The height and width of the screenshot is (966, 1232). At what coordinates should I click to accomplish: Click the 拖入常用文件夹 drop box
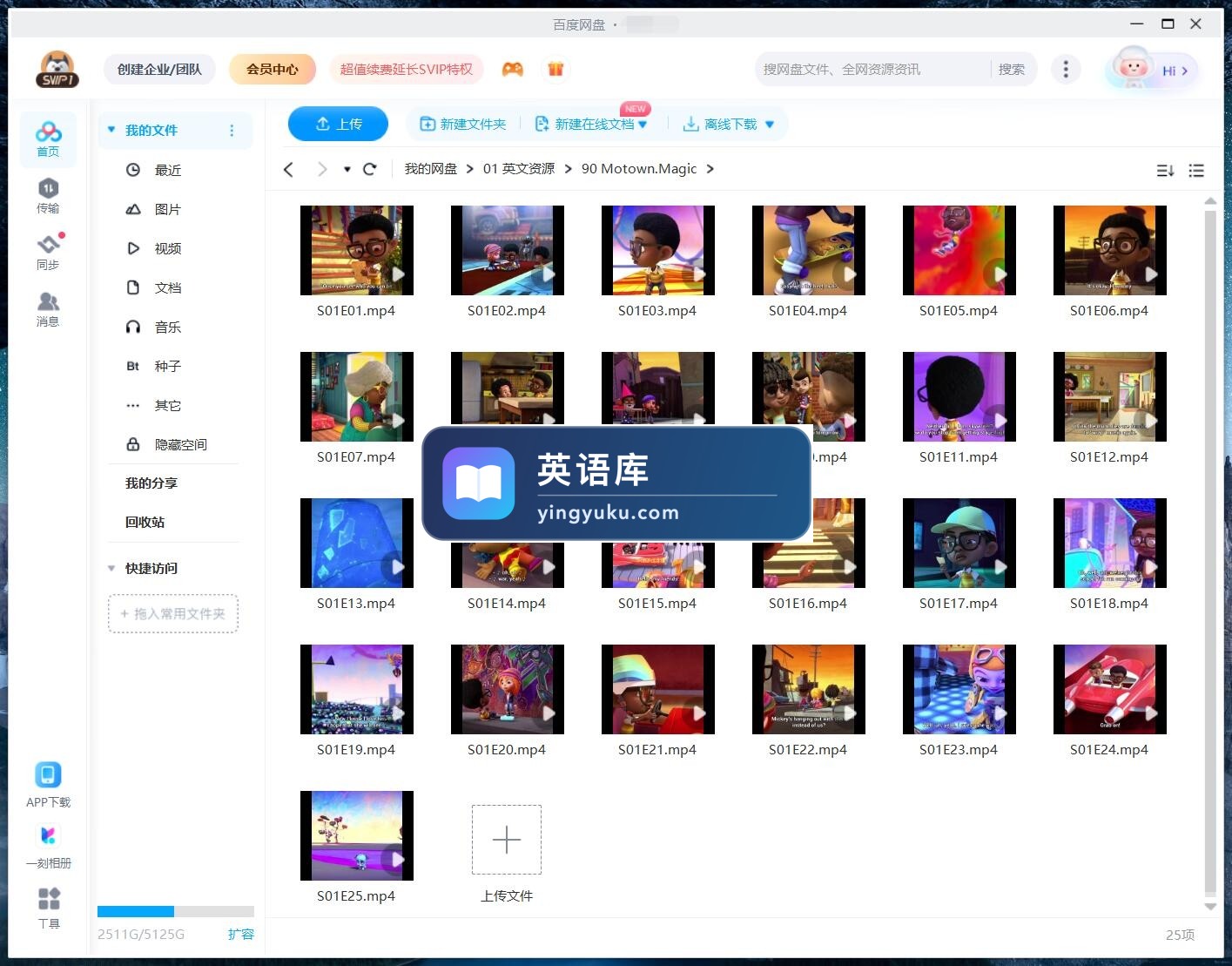(x=173, y=613)
